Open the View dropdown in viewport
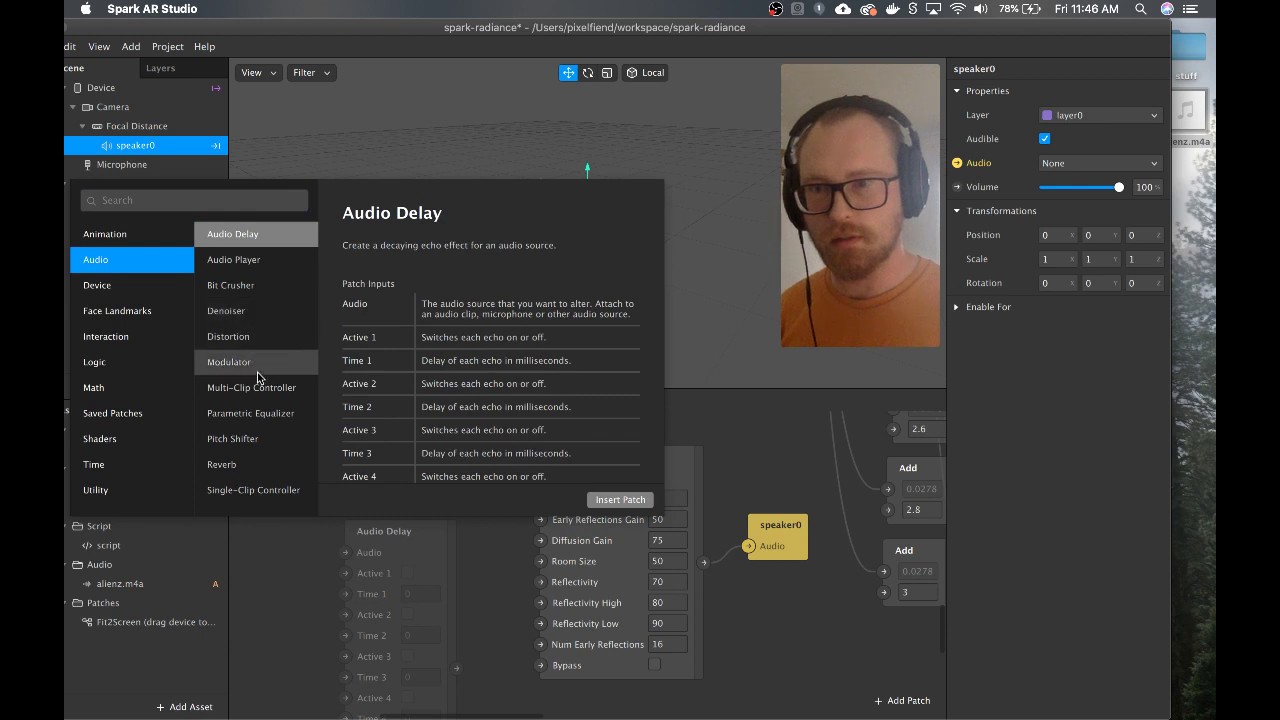Screen dimensions: 1280x720 [x=258, y=73]
